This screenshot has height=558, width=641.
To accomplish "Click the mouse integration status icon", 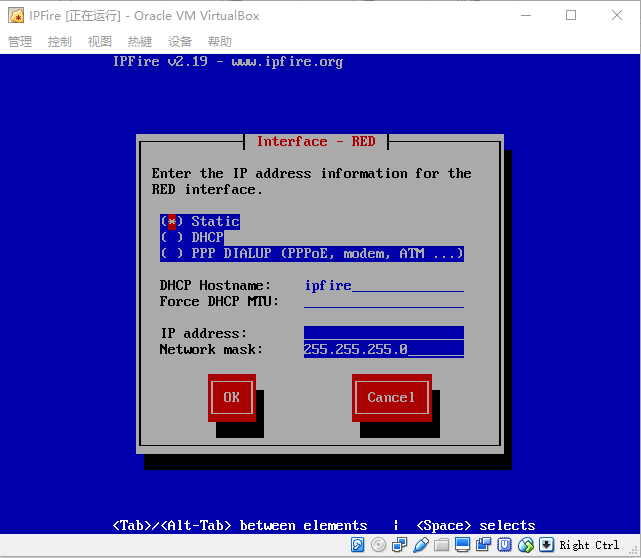I will (x=525, y=545).
